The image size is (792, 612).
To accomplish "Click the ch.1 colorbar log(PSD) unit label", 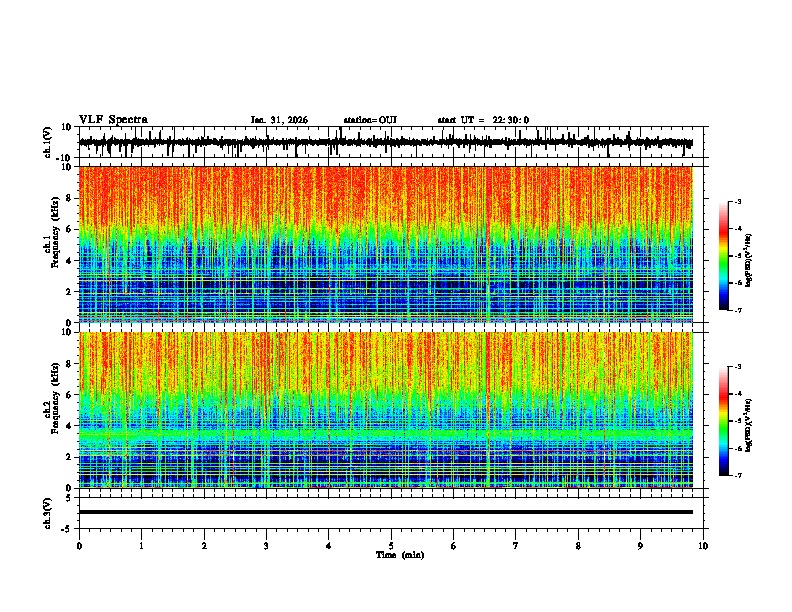I will click(x=748, y=260).
